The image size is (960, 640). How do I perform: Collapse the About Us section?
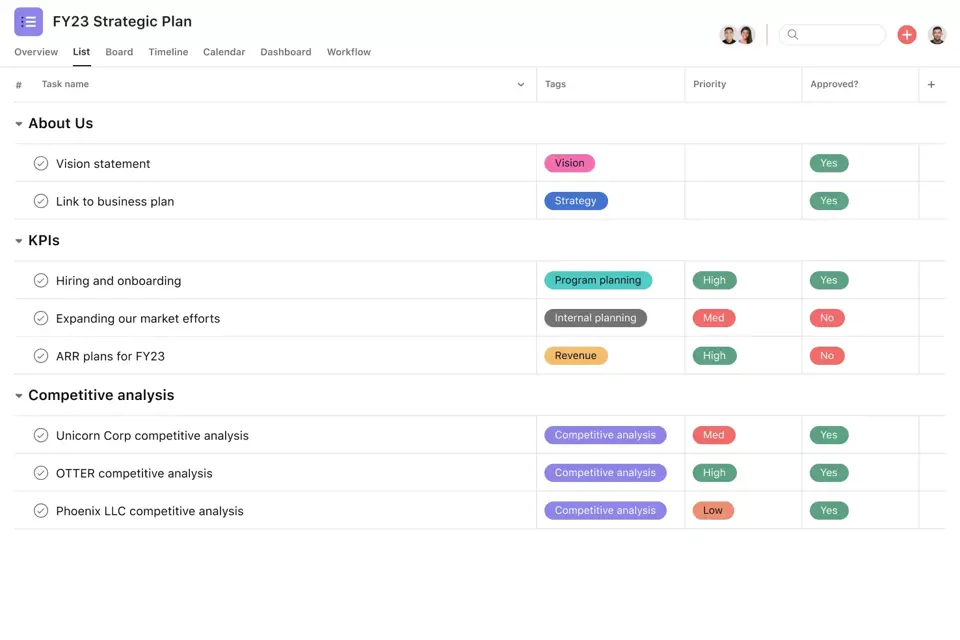18,123
